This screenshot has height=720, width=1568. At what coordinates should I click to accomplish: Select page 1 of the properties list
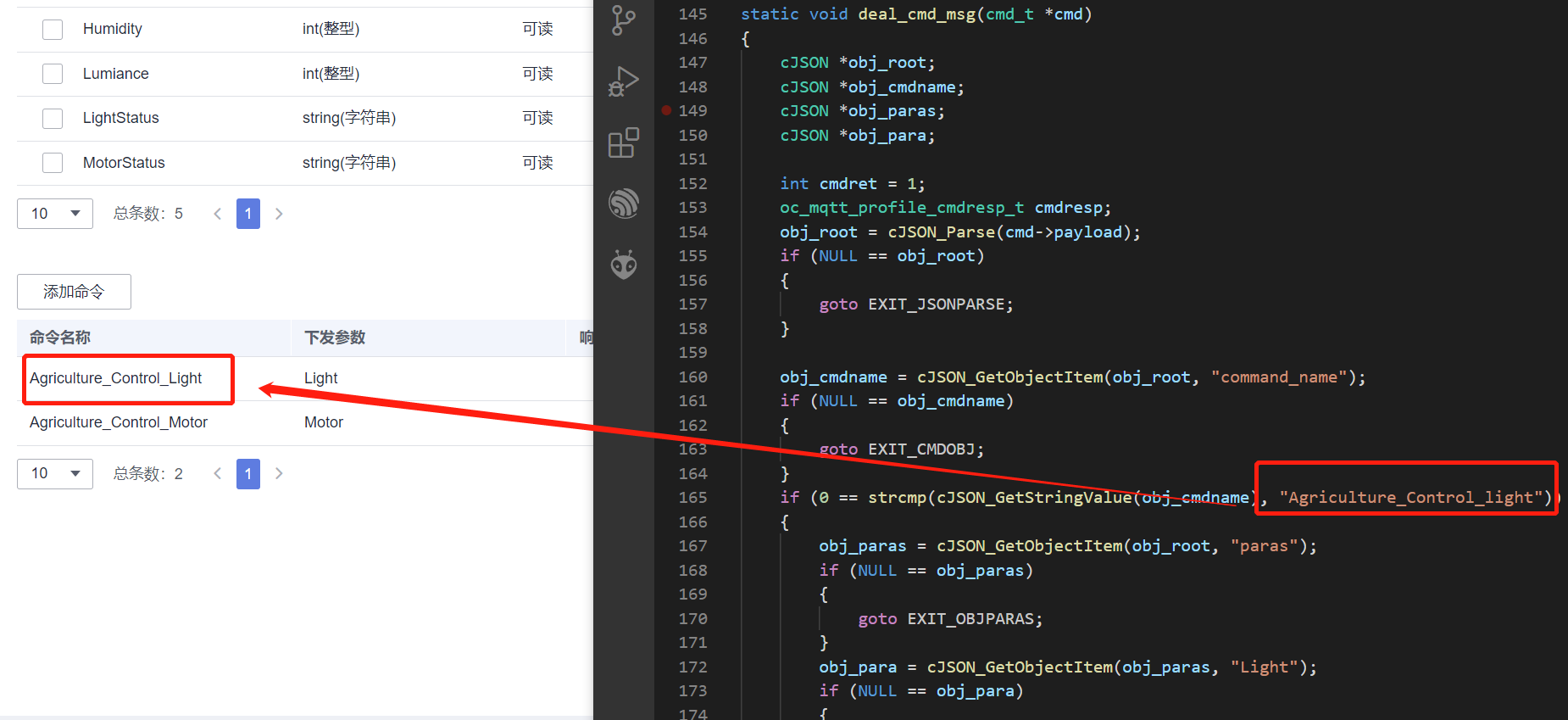tap(248, 214)
